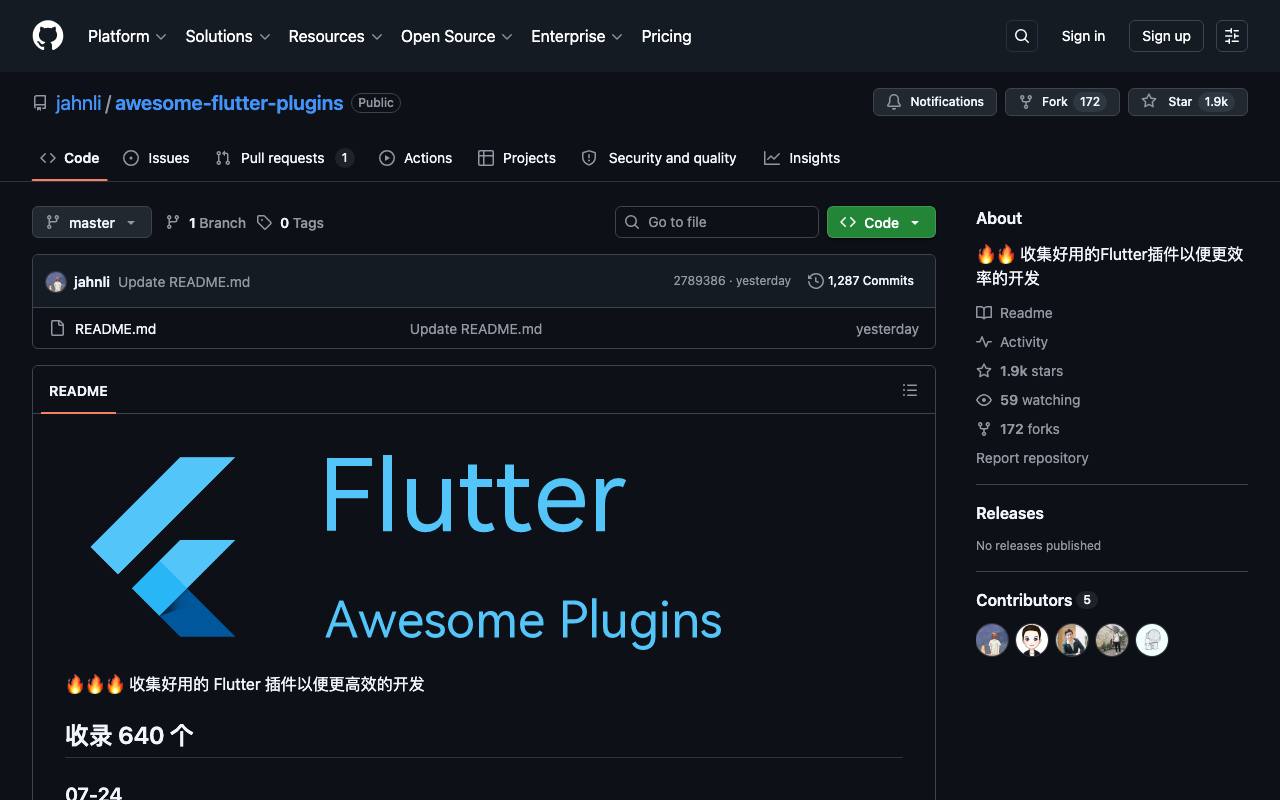Expand the Open Source menu
This screenshot has height=800, width=1280.
[x=457, y=36]
